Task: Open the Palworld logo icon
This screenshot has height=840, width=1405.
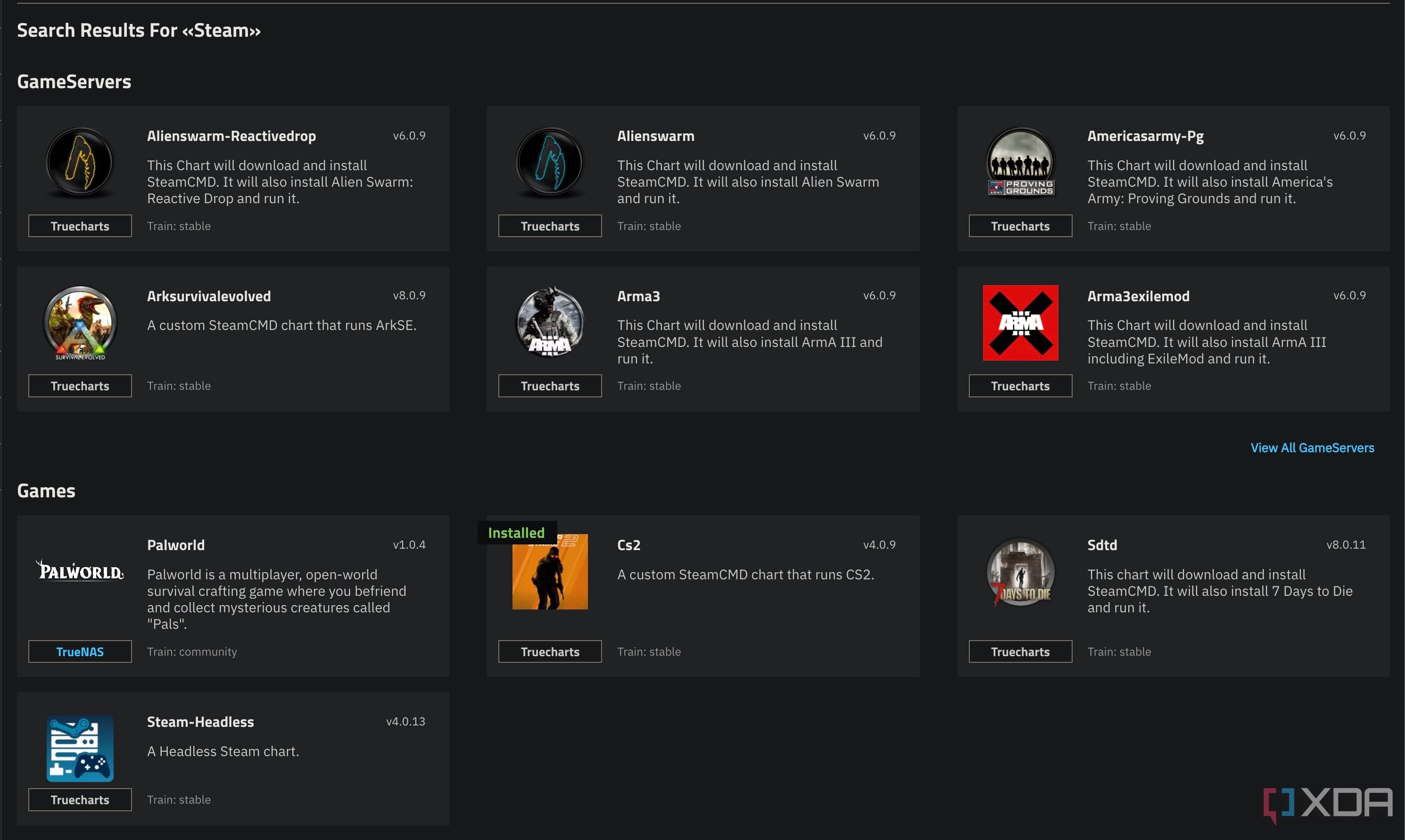Action: pos(80,571)
